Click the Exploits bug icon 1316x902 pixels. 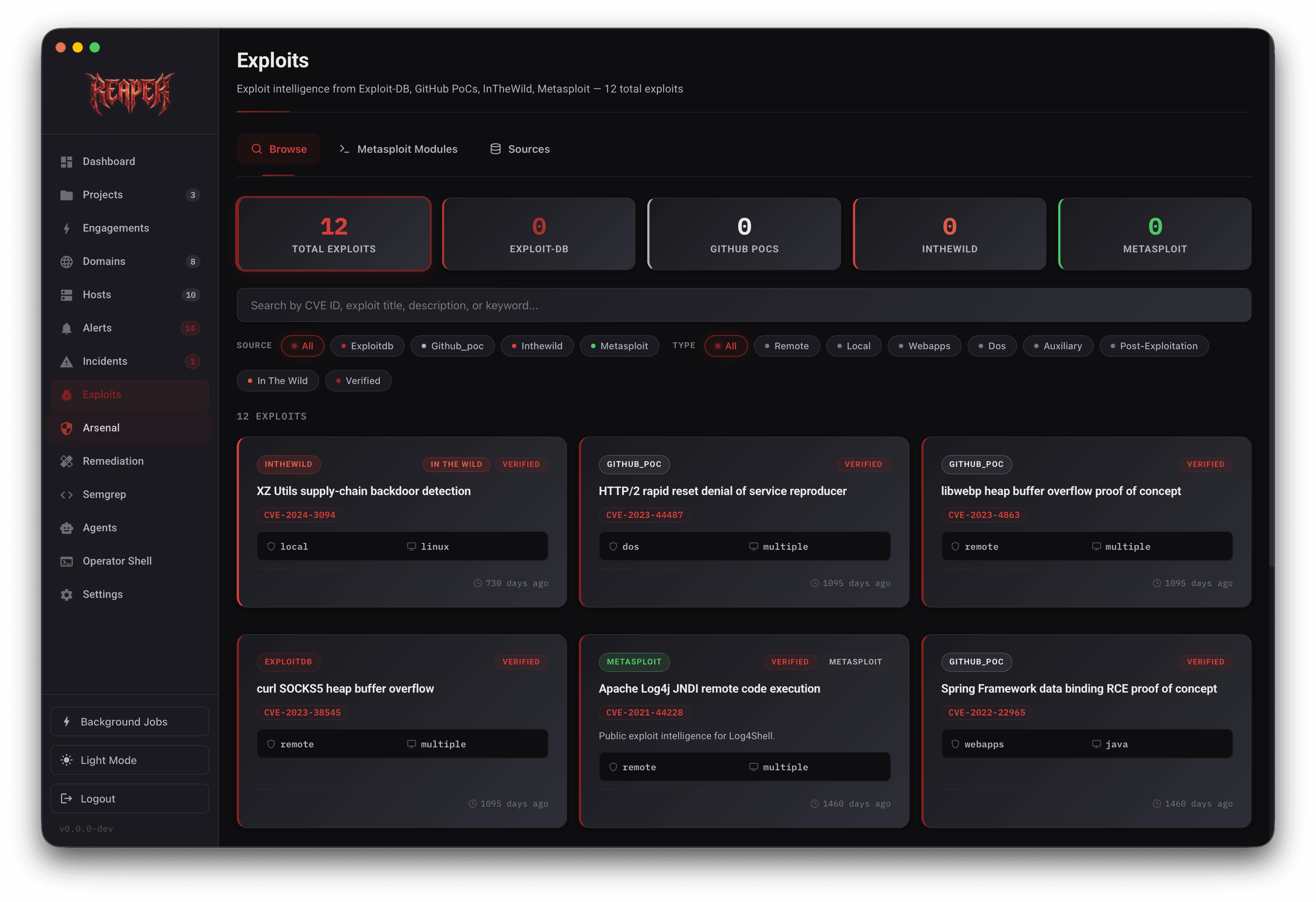click(x=66, y=395)
